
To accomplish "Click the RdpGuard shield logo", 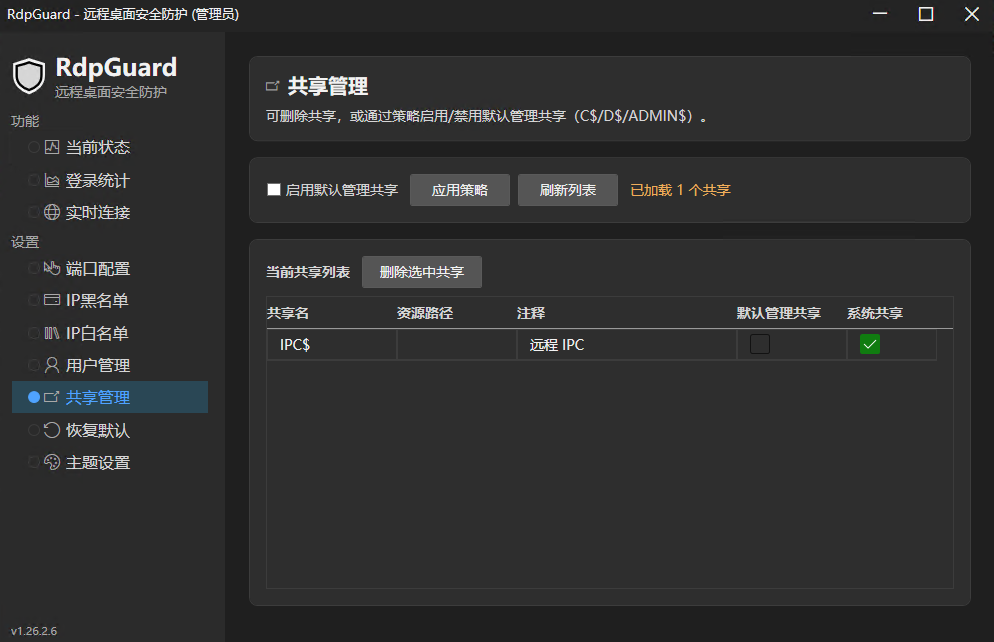I will pos(29,75).
